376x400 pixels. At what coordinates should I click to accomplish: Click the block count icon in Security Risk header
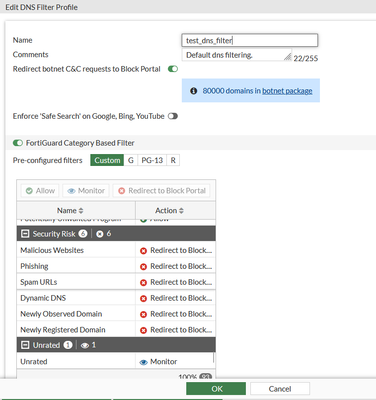tap(99, 234)
